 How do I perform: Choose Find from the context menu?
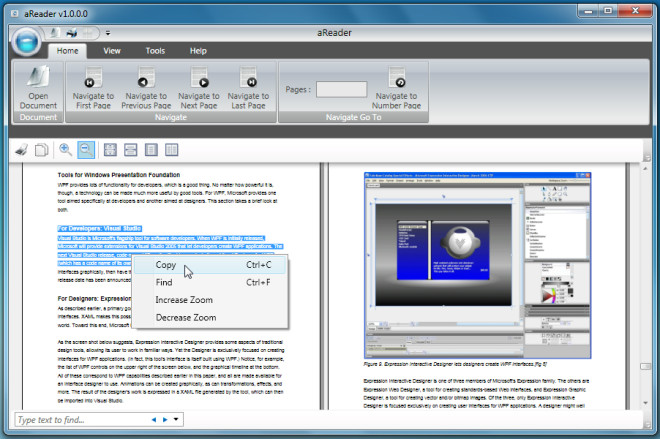click(x=210, y=282)
